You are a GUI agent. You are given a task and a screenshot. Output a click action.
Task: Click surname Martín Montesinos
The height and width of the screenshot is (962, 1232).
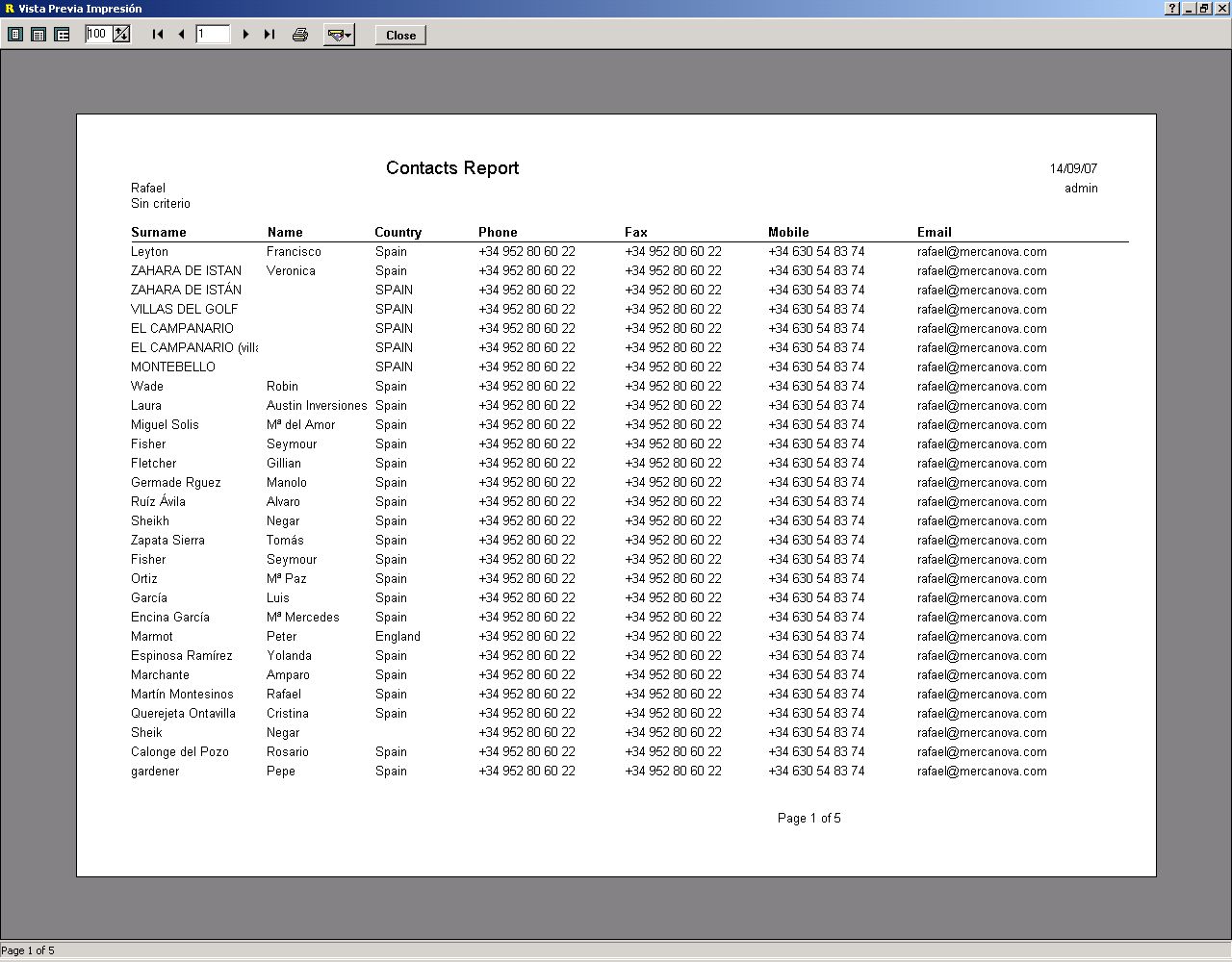click(182, 695)
